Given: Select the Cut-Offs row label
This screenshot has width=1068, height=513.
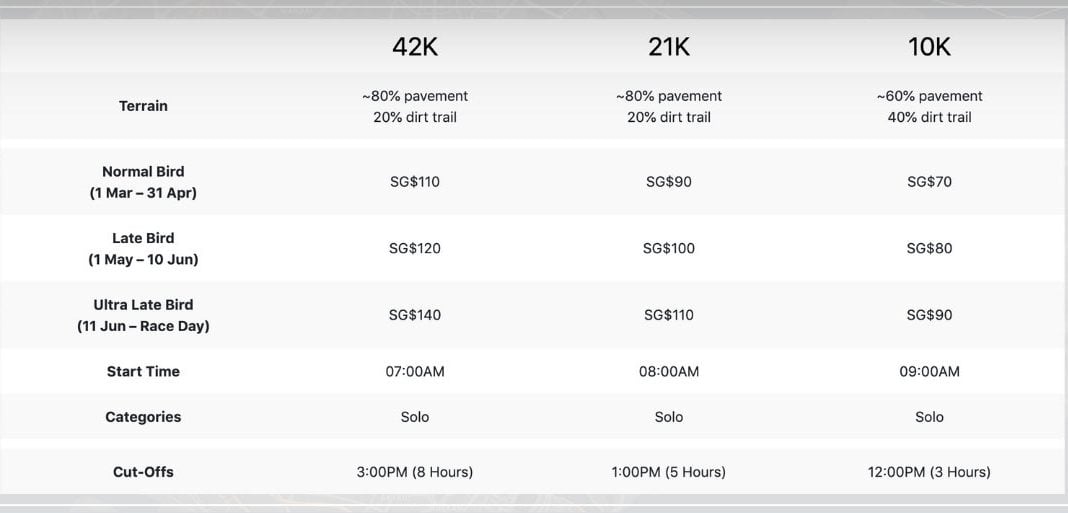Looking at the screenshot, I should click(x=143, y=471).
